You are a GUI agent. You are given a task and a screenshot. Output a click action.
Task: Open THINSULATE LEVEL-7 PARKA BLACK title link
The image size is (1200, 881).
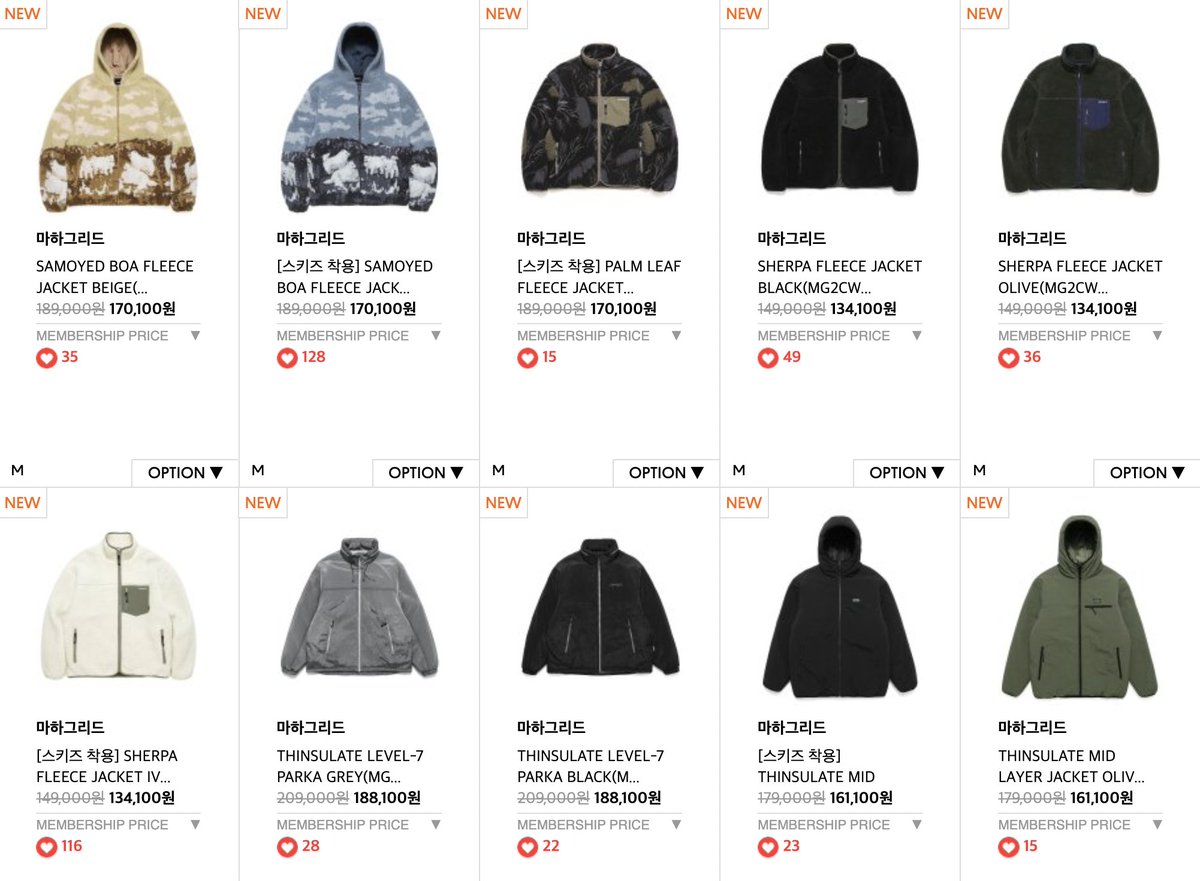click(591, 766)
